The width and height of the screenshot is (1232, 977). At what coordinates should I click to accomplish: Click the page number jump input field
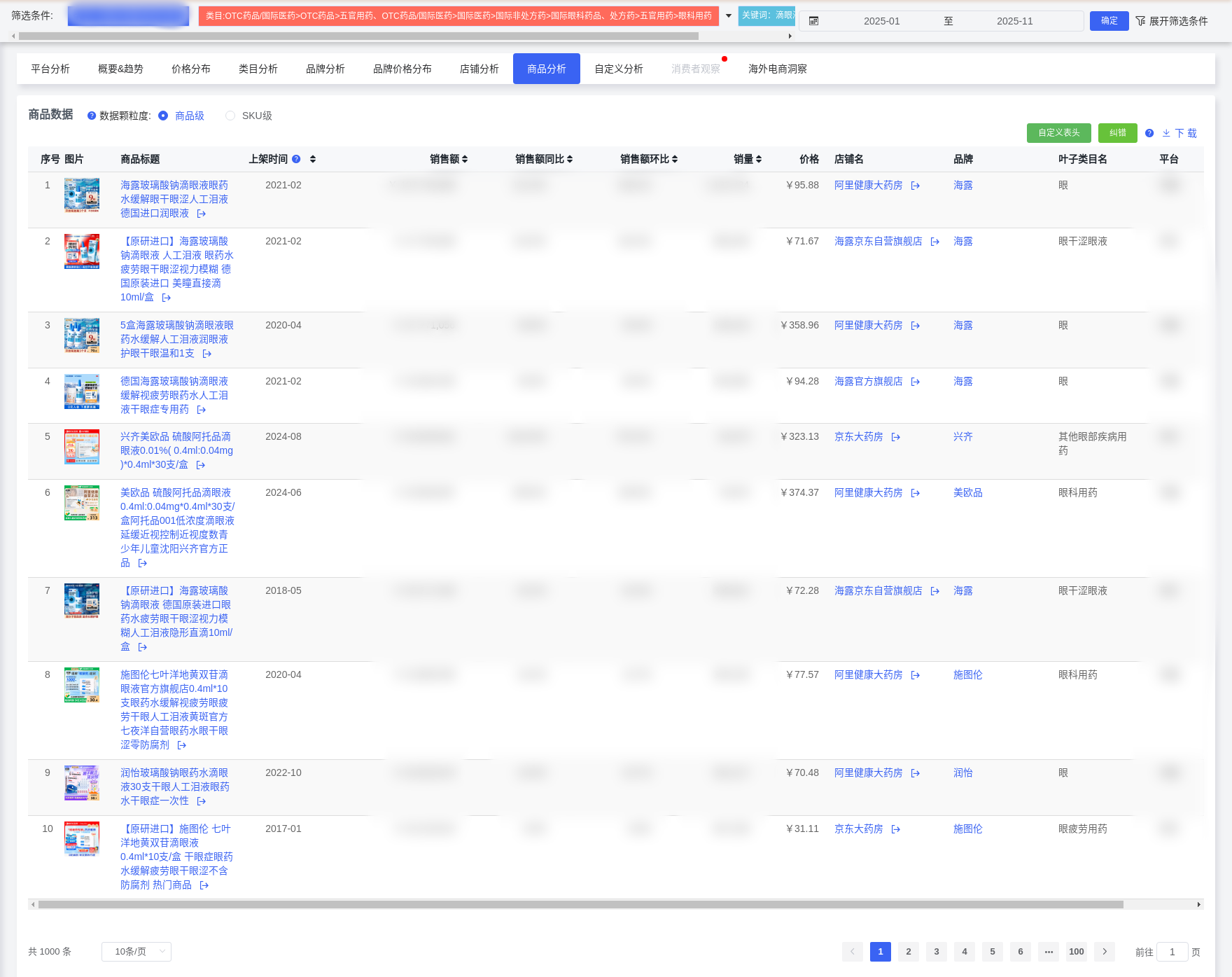pos(1172,952)
